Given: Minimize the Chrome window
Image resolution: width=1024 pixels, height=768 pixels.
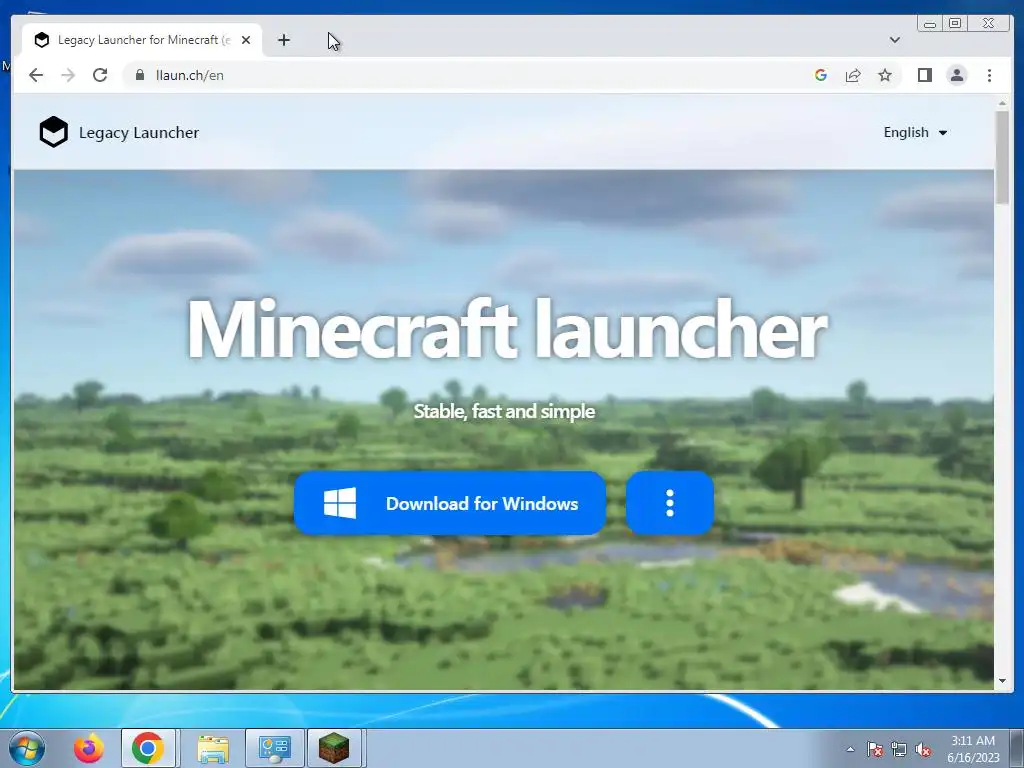Looking at the screenshot, I should [x=930, y=24].
